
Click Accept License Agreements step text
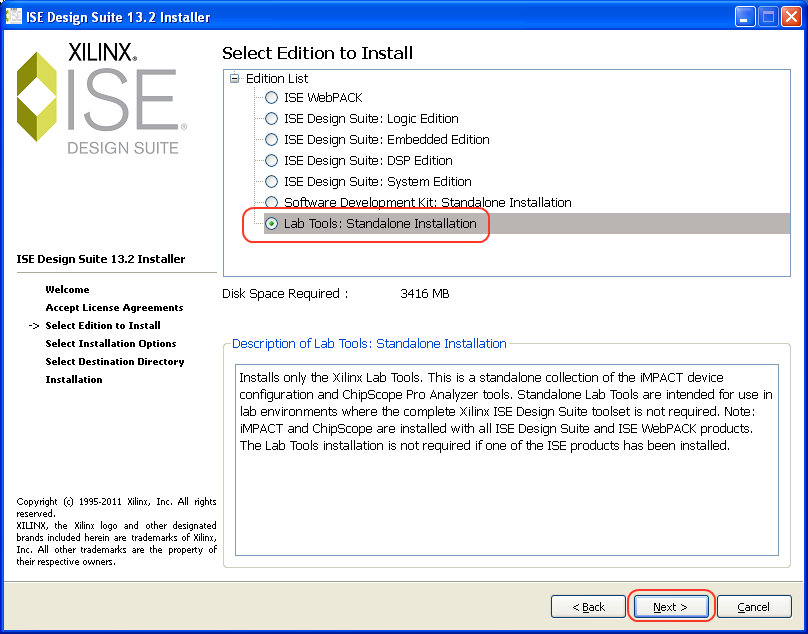114,307
